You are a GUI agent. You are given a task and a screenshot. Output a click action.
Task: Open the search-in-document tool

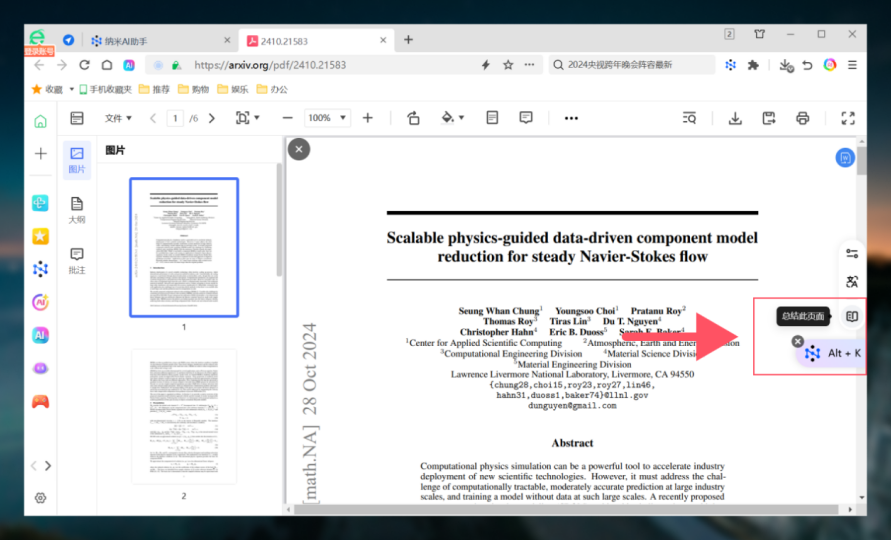(x=689, y=118)
